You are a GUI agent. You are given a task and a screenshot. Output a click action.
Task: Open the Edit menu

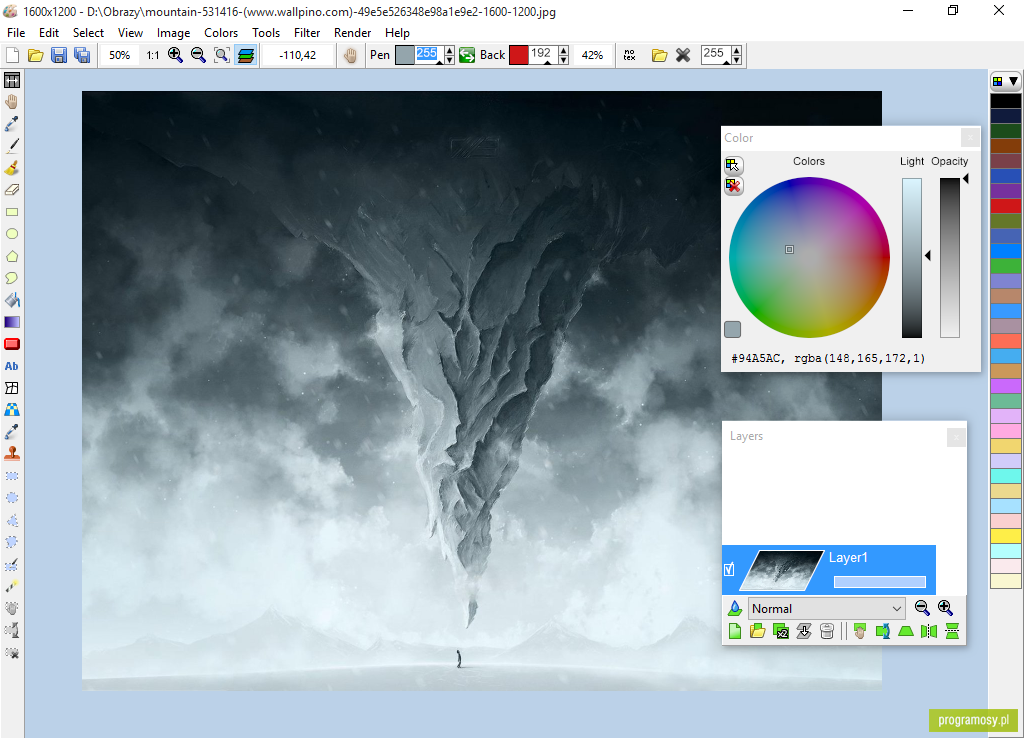[49, 33]
